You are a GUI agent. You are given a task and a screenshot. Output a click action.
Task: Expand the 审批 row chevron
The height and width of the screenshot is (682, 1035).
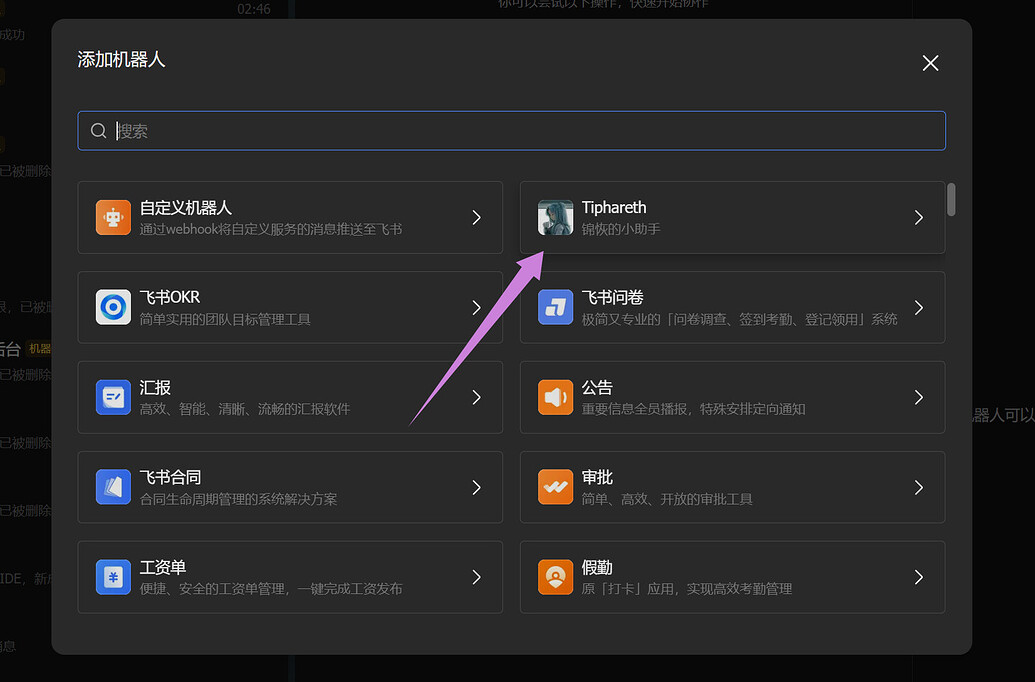point(919,487)
